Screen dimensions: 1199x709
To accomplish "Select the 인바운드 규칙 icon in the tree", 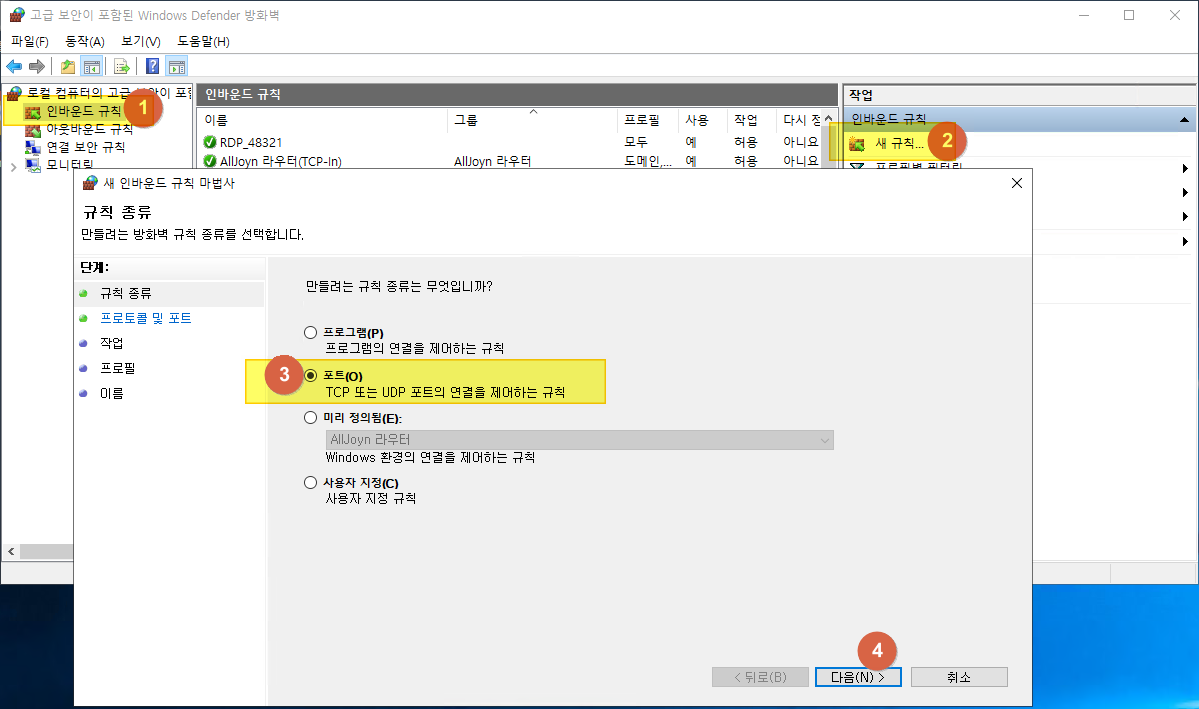I will pyautogui.click(x=33, y=112).
